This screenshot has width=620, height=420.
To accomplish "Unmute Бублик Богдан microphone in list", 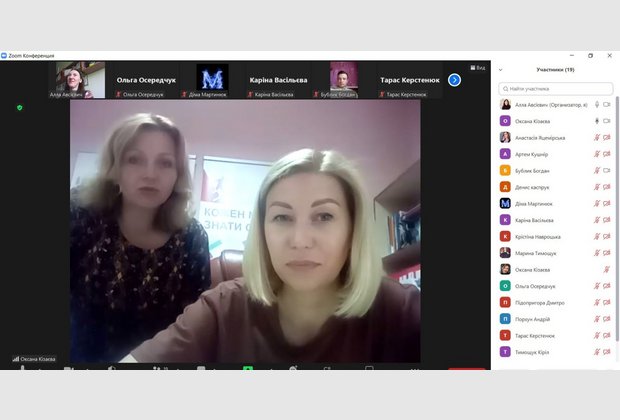I will [x=597, y=170].
